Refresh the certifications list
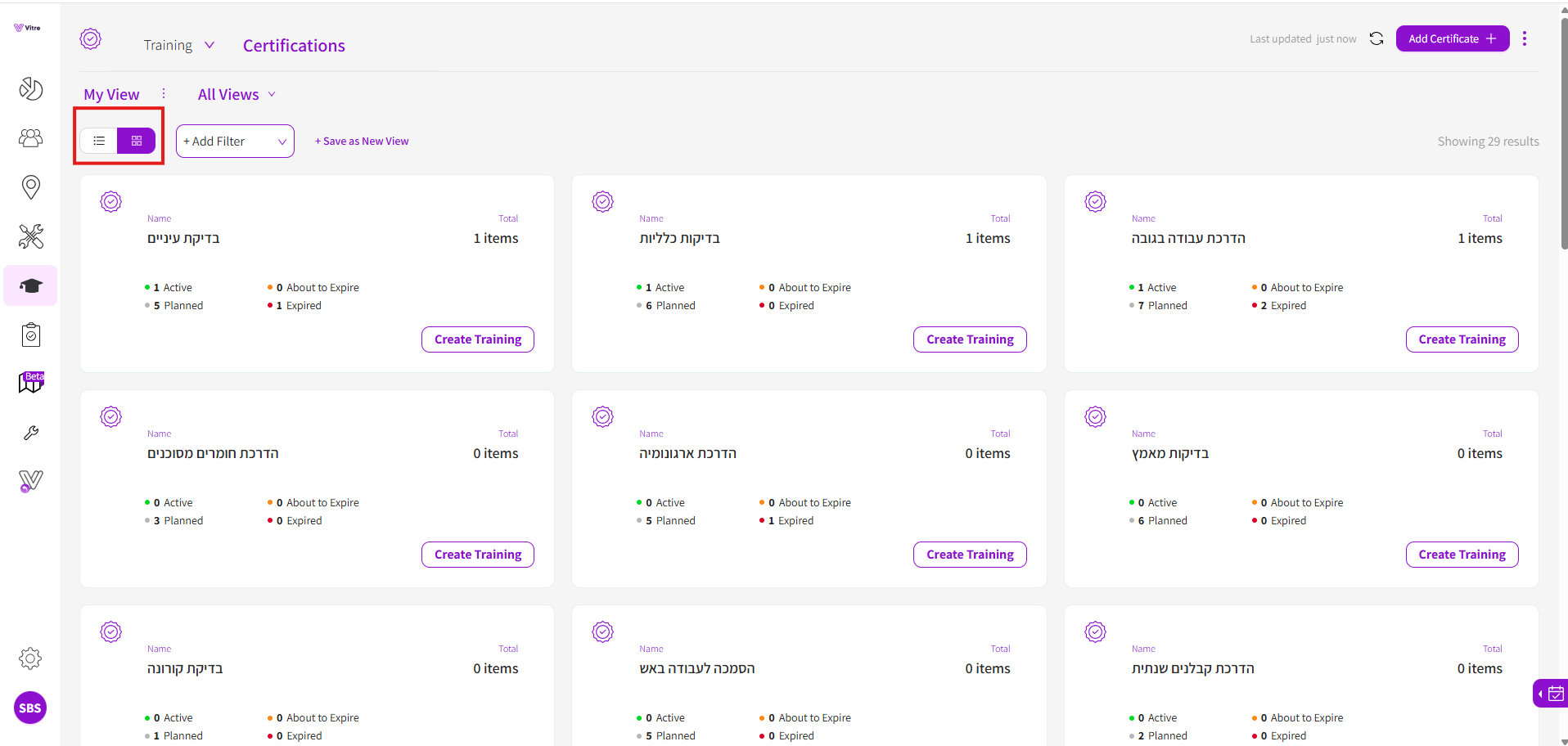The image size is (1568, 746). (1377, 38)
